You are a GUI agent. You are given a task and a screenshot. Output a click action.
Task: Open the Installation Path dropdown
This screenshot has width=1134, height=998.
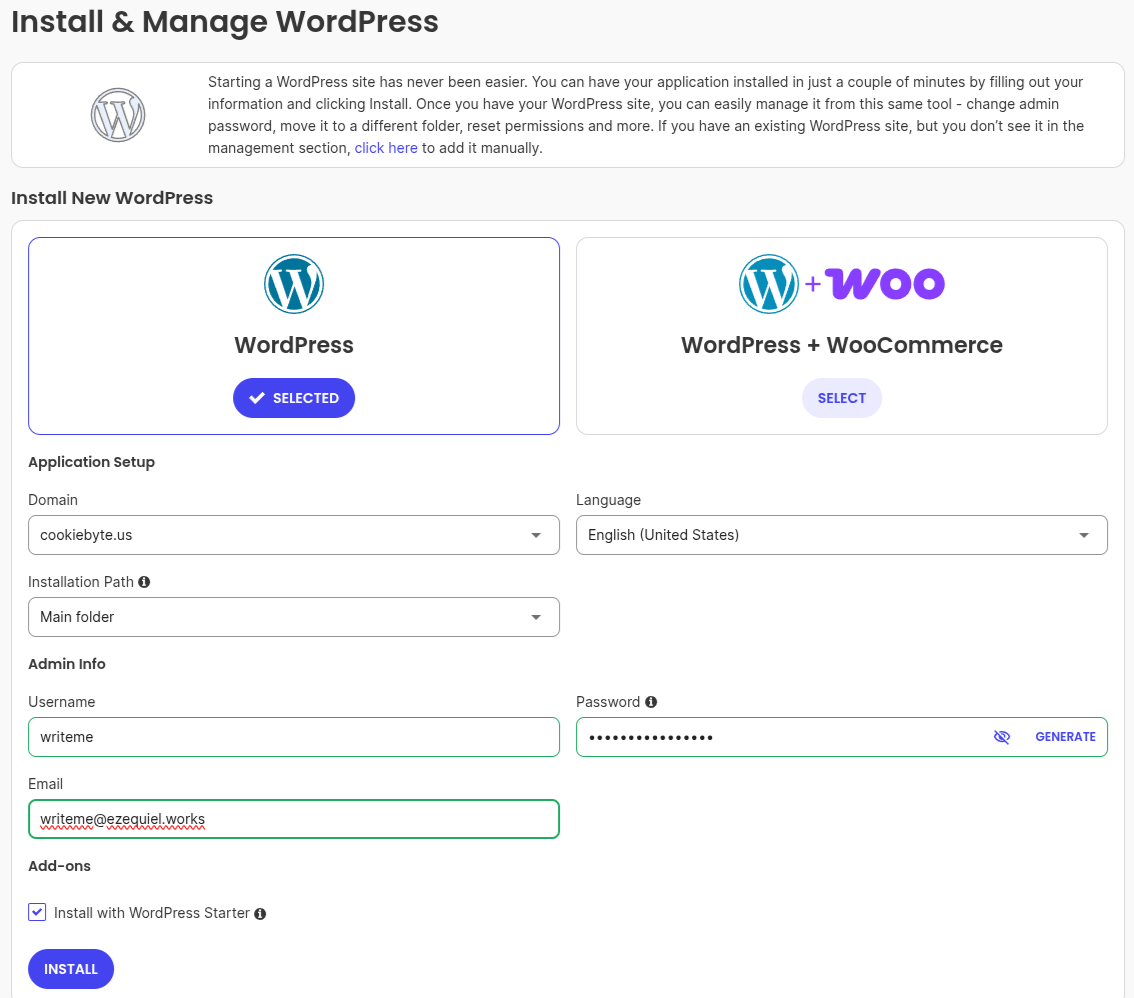[x=293, y=617]
